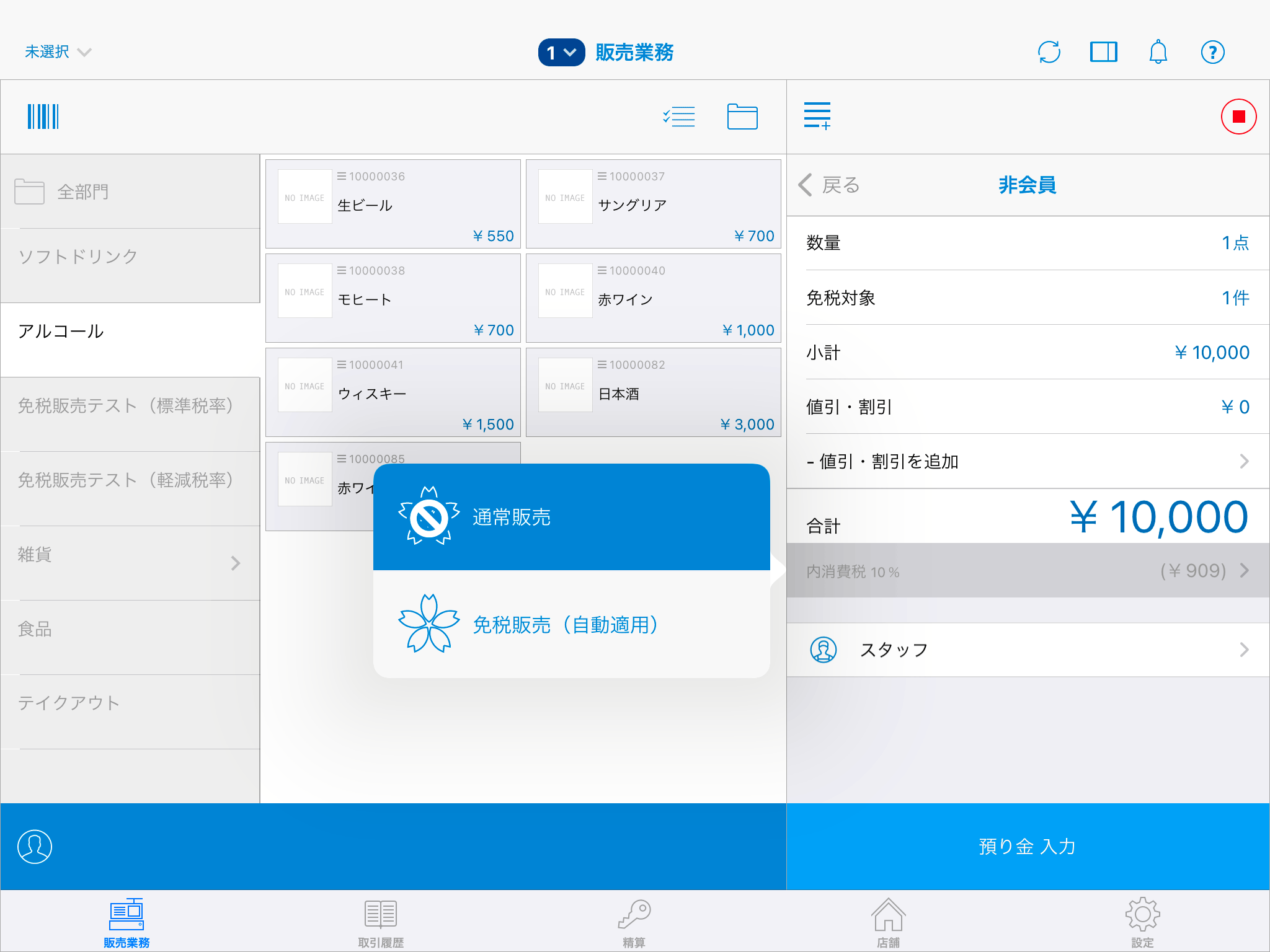Image resolution: width=1270 pixels, height=952 pixels.
Task: Select 通常販売 option
Action: (572, 517)
